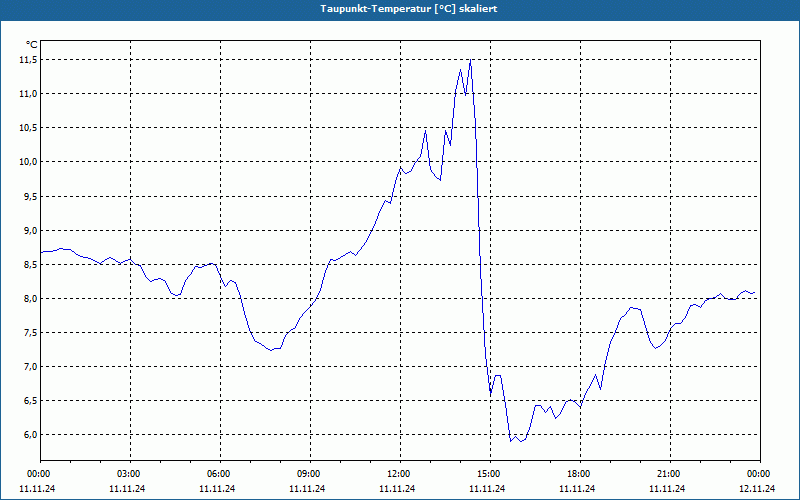Select the '11.11.24' date under 06:00
This screenshot has width=800, height=500.
(x=217, y=489)
